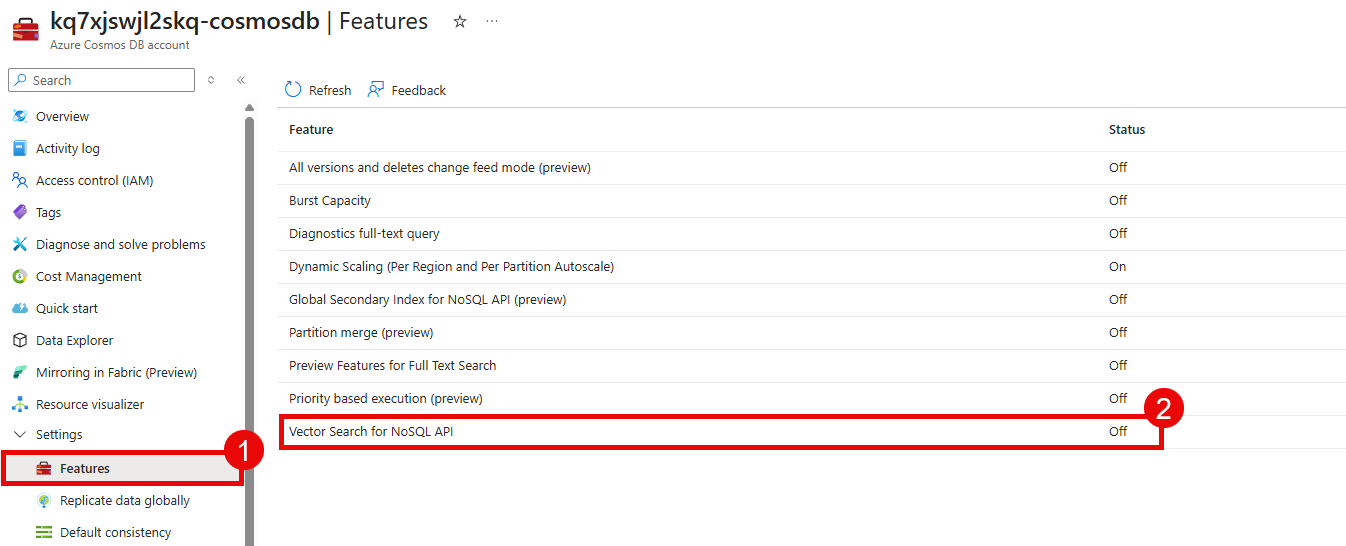Click in the sidebar Search field
Screen dimensions: 1346x546
tap(101, 80)
